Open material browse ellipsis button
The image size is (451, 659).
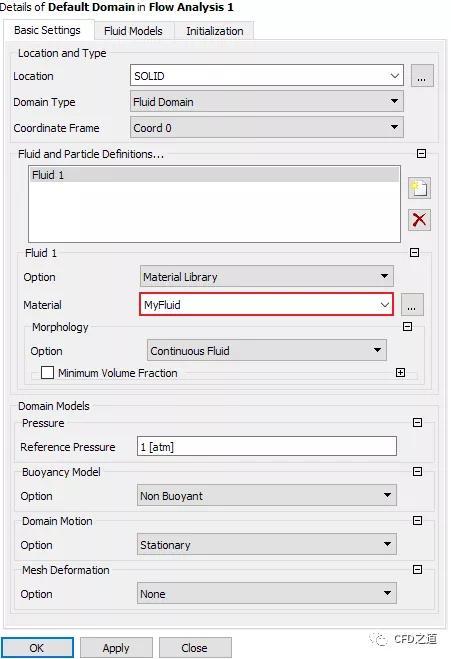coord(412,304)
